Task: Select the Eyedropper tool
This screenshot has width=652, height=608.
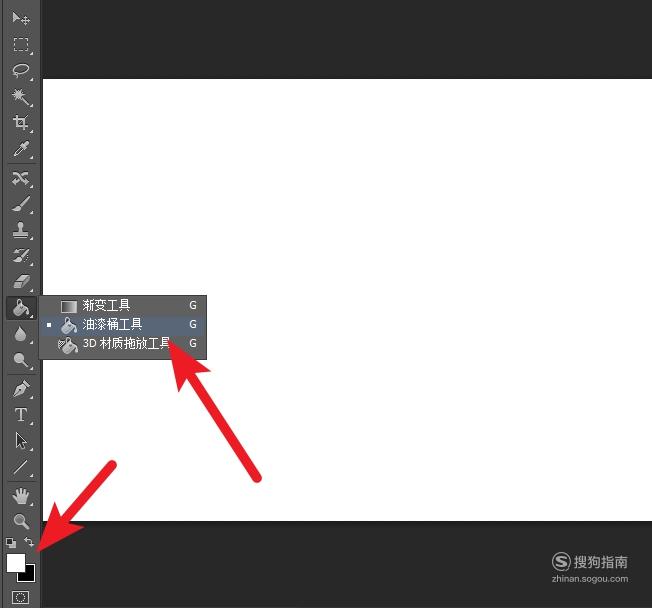Action: pyautogui.click(x=21, y=149)
